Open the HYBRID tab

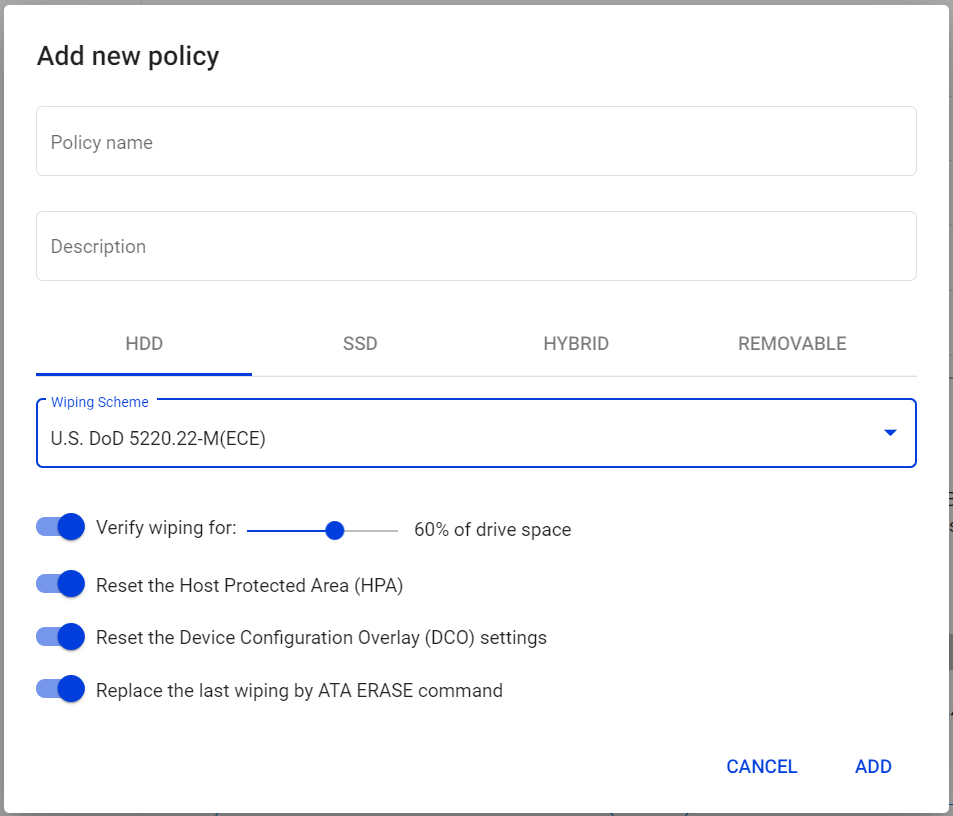[x=576, y=344]
